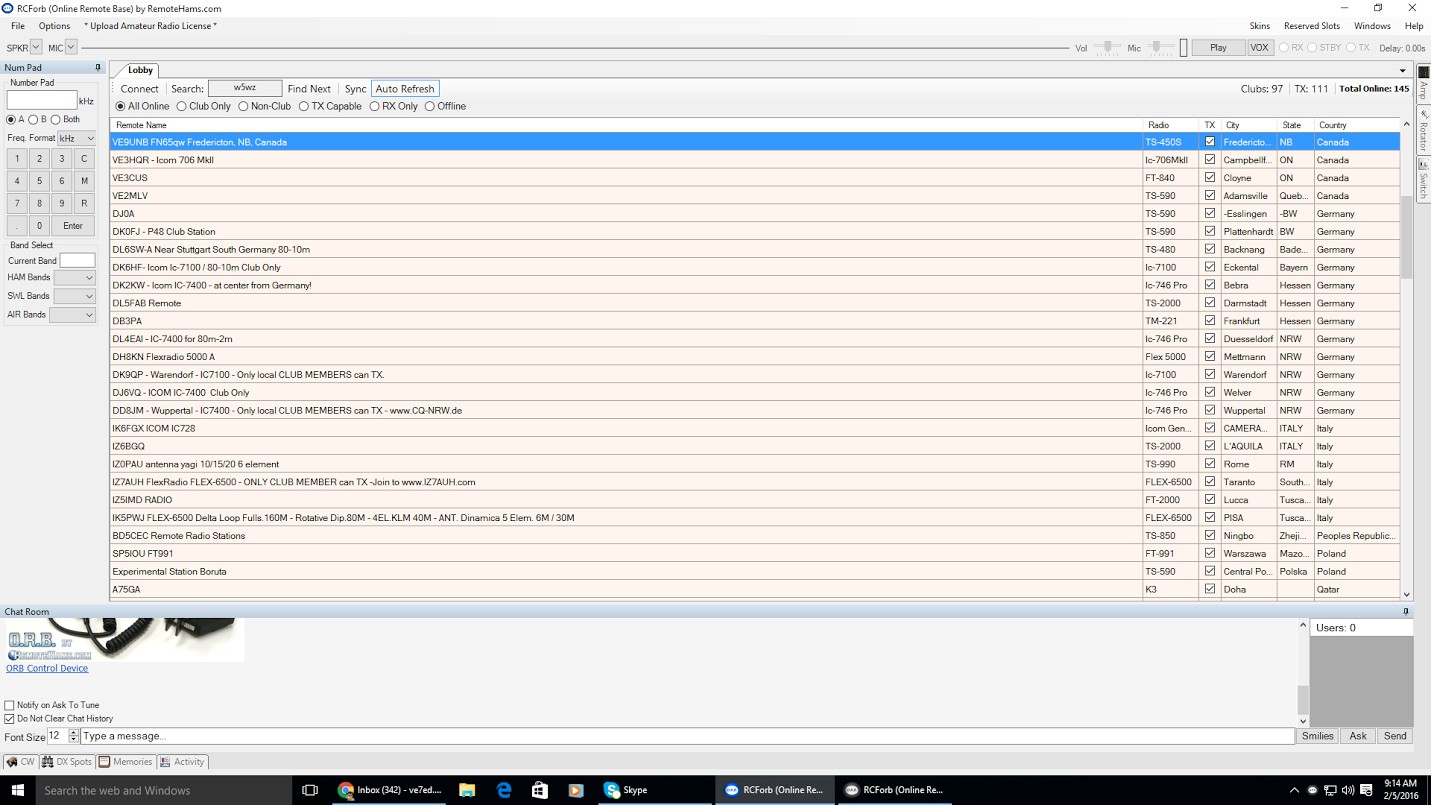
Task: Increase chat font size with stepper
Action: 73,732
